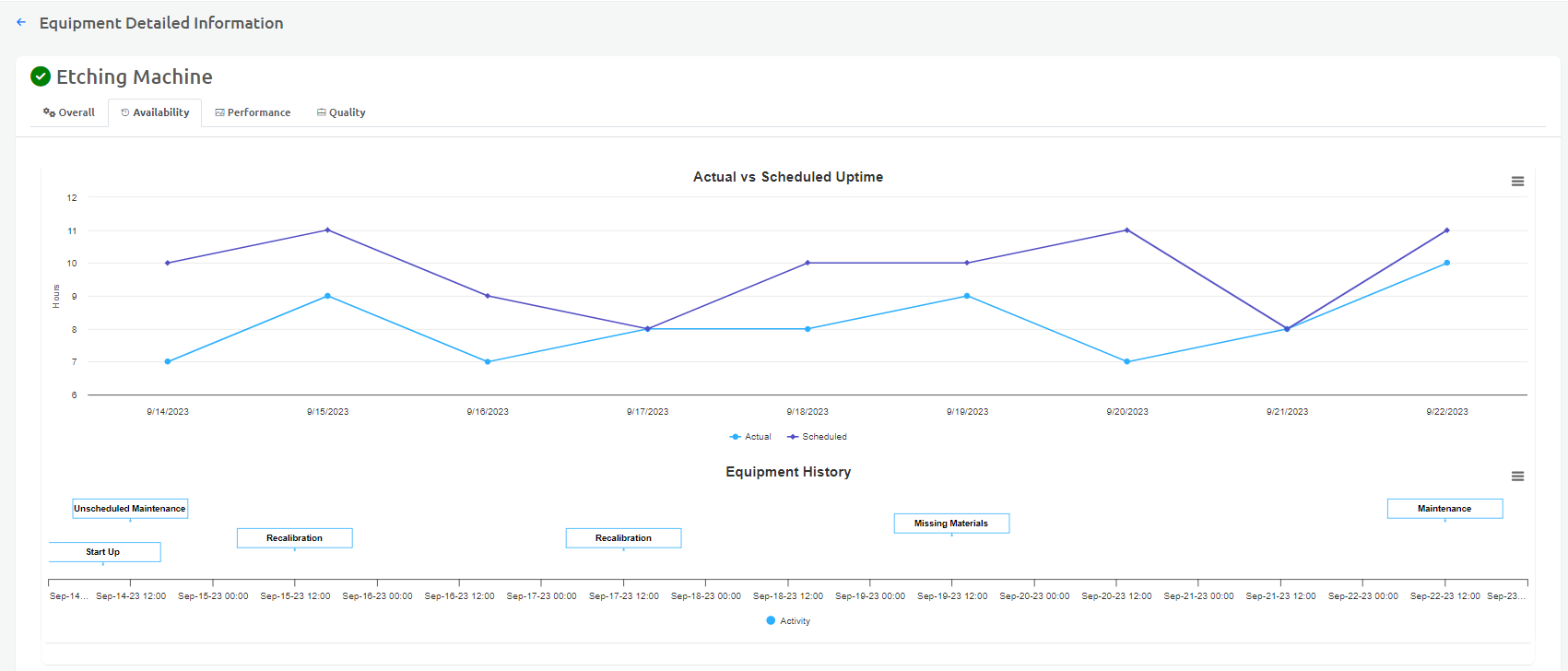Click the back arrow icon
This screenshot has width=1568, height=671.
point(21,22)
